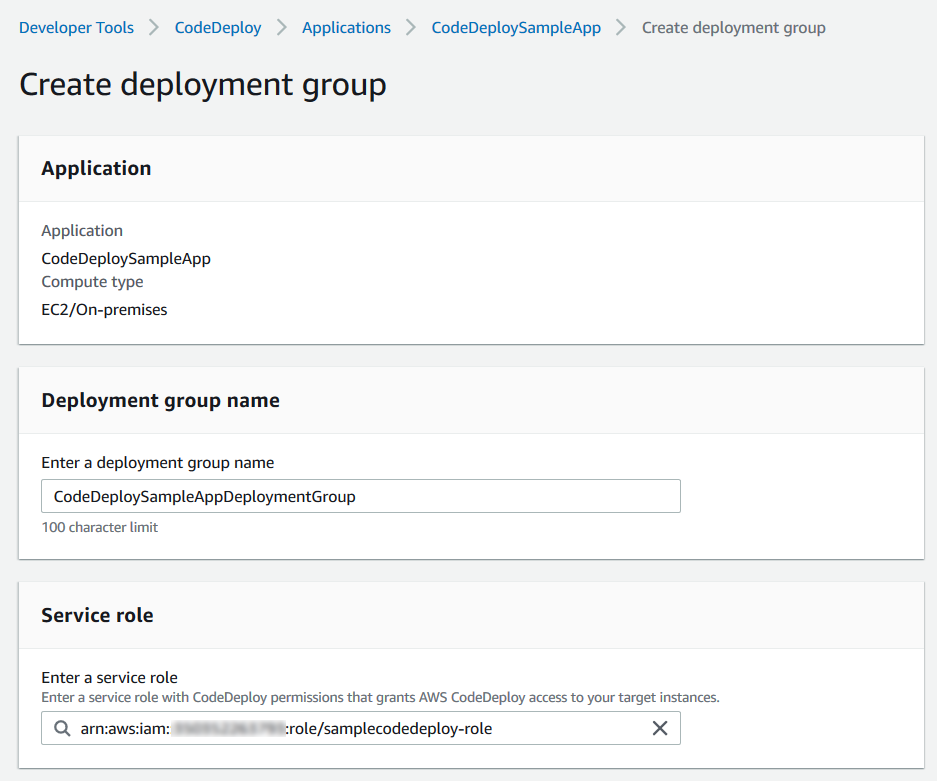Click Enter a service role label
Image resolution: width=937 pixels, height=781 pixels.
pos(109,678)
